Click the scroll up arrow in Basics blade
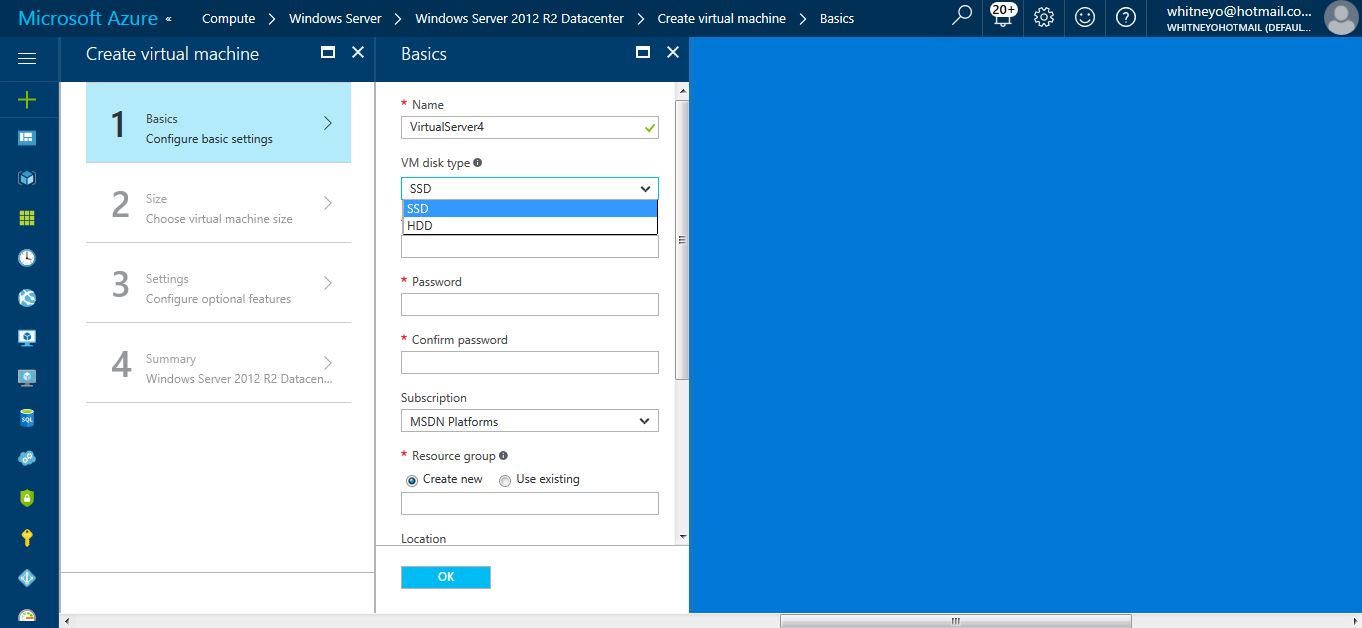The image size is (1362, 628). 683,90
